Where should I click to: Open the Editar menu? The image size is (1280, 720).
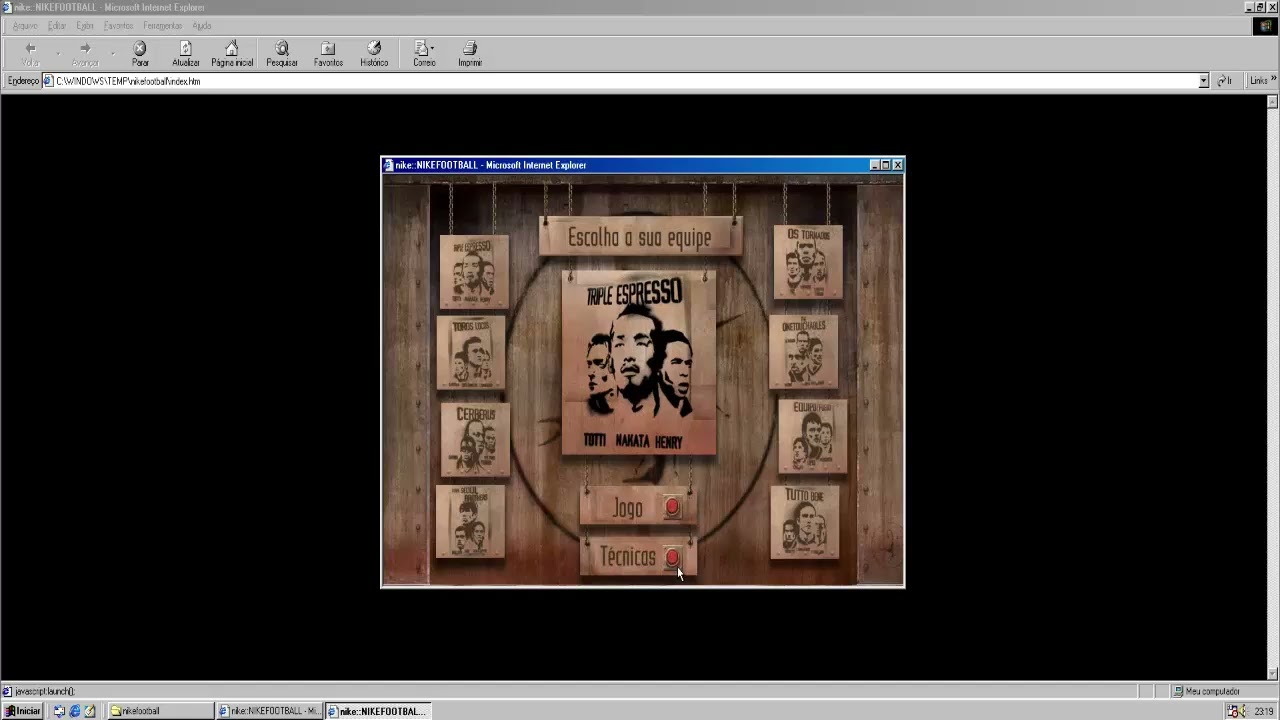point(57,26)
